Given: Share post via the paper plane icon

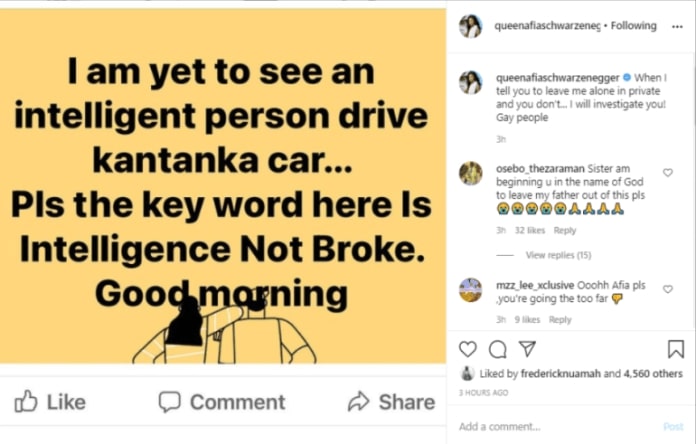Looking at the screenshot, I should pyautogui.click(x=527, y=349).
